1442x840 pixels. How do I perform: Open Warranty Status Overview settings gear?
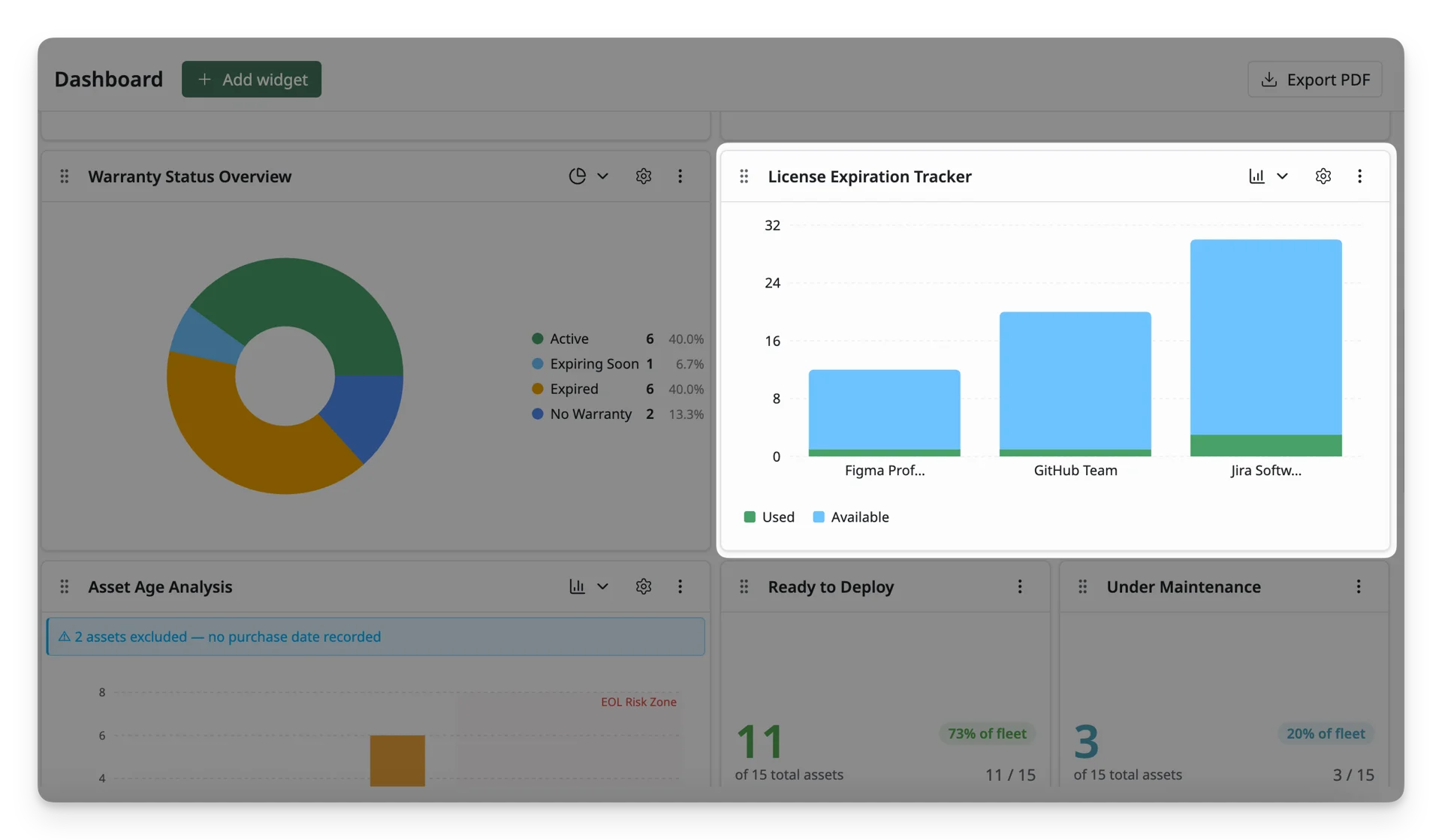tap(643, 176)
